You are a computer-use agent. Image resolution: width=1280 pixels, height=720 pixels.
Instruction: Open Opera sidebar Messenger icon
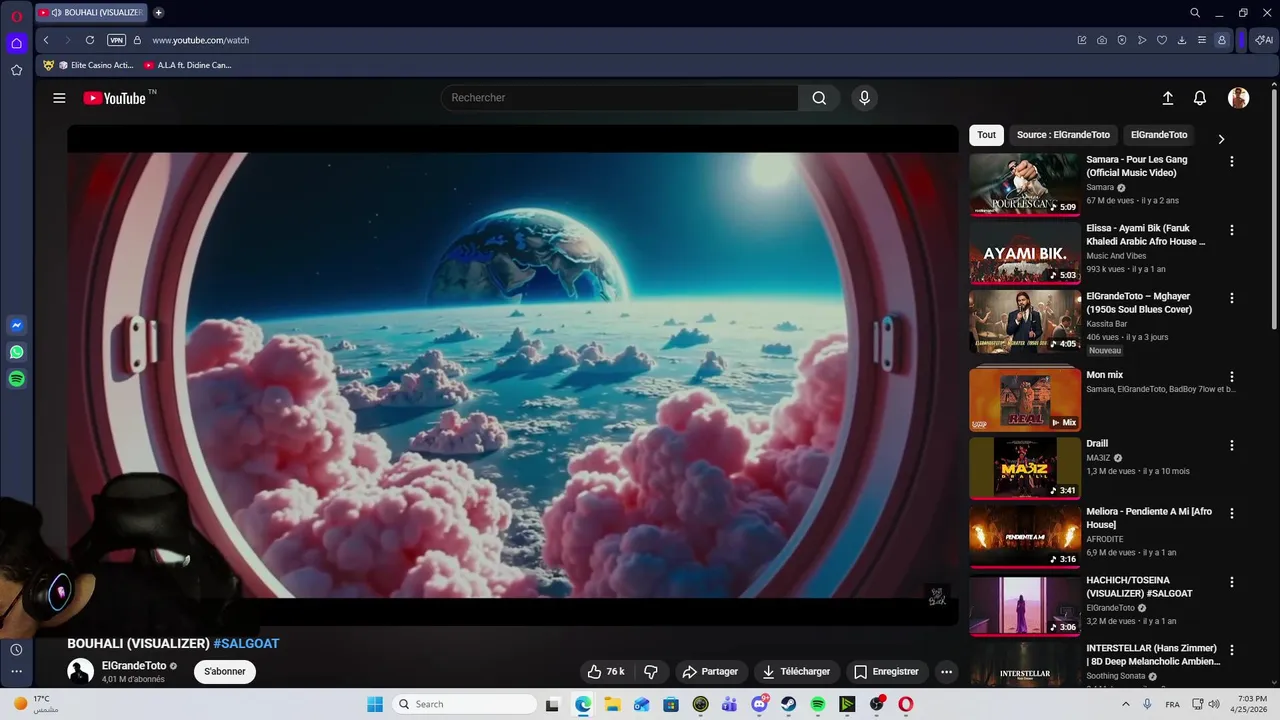pos(16,326)
